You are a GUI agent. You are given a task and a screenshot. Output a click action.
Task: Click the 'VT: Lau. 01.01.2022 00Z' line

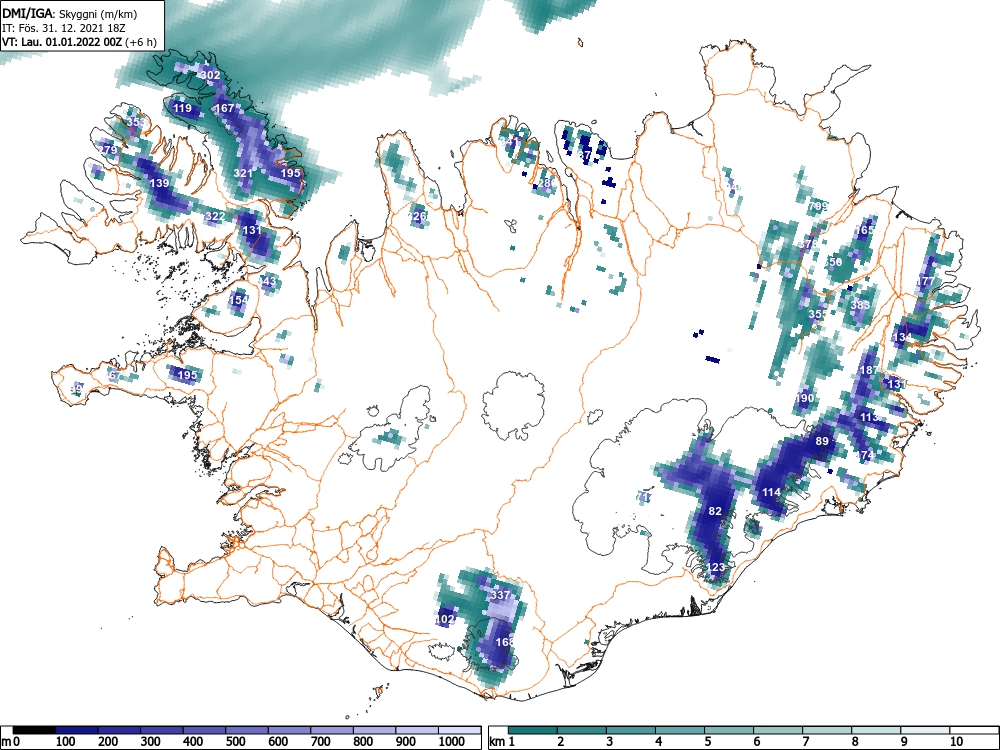pos(62,42)
